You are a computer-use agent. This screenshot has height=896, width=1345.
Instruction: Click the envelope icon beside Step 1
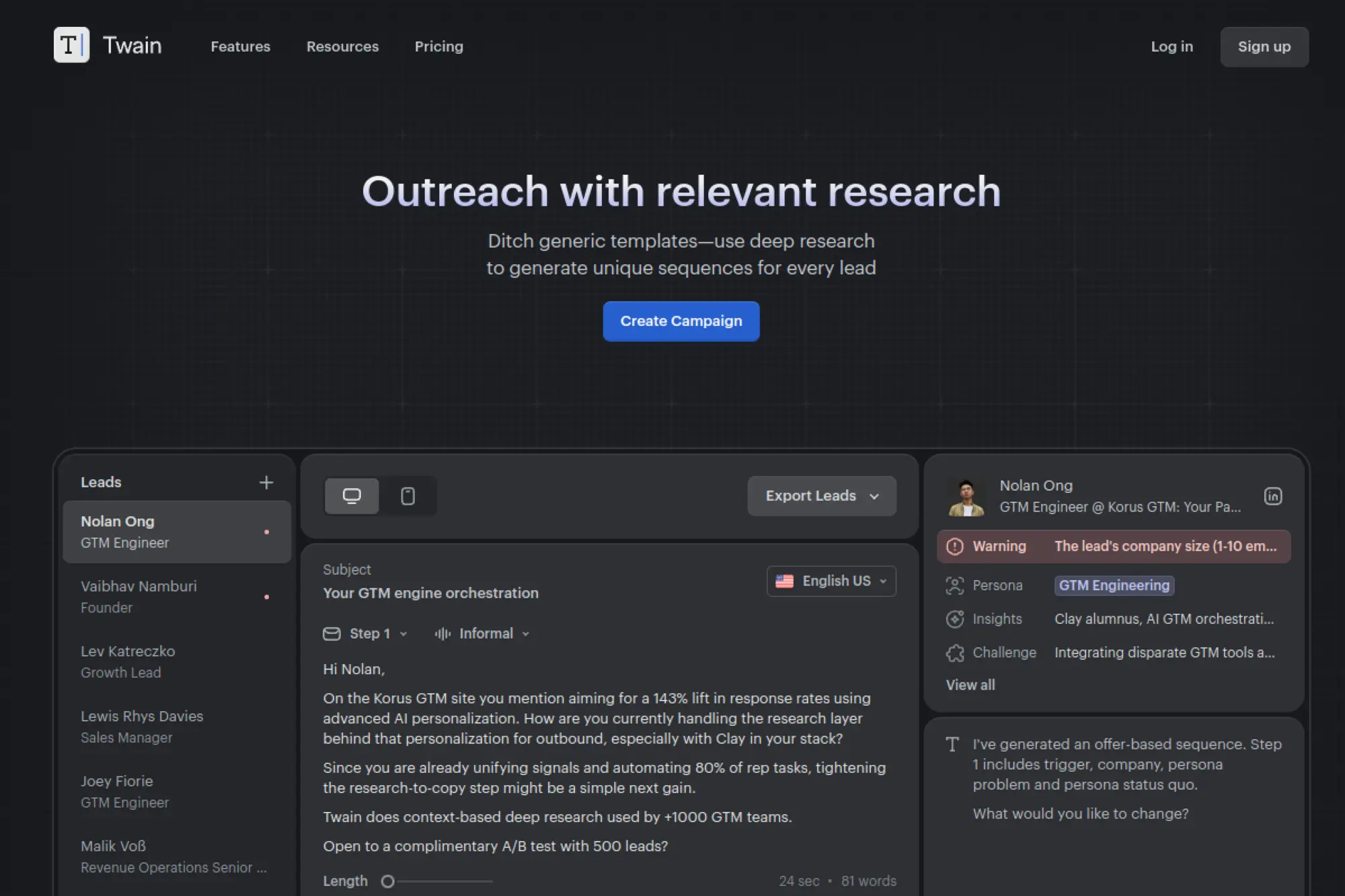click(x=332, y=634)
